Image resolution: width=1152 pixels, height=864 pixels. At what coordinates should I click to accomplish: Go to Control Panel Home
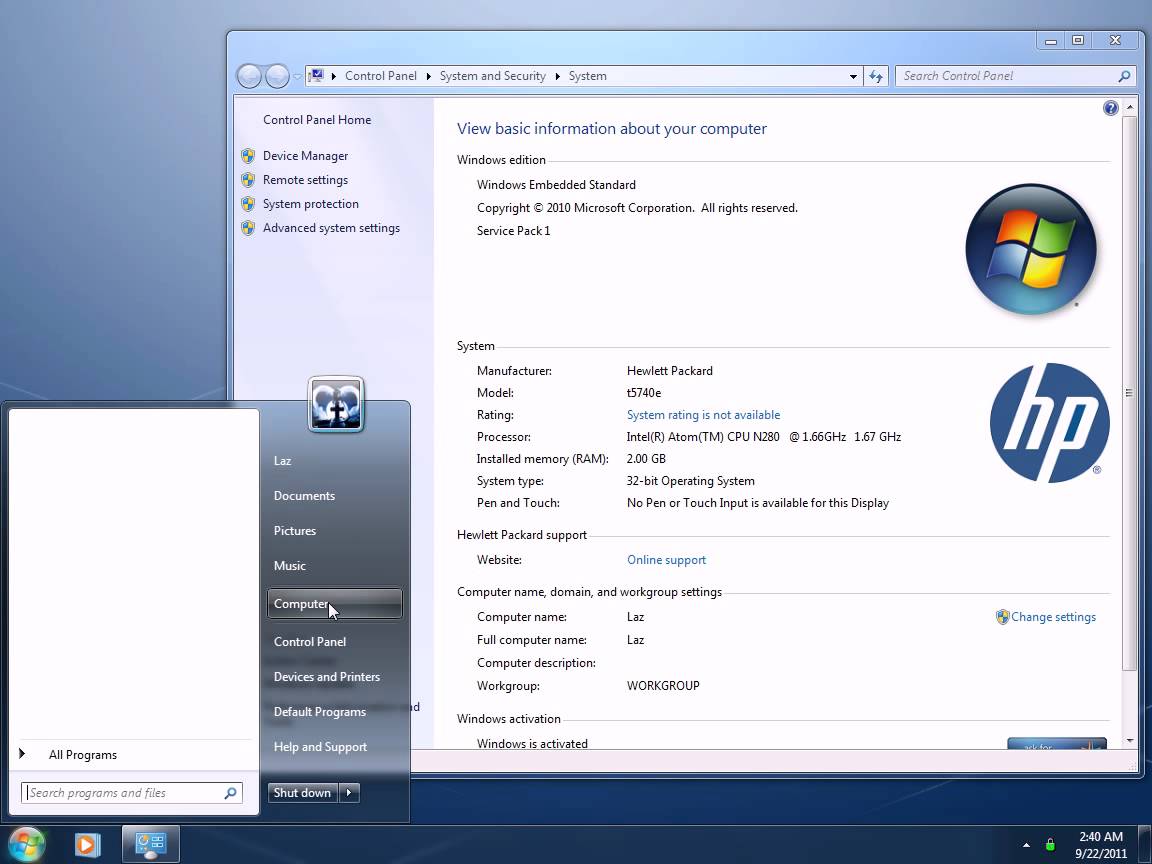(x=317, y=120)
